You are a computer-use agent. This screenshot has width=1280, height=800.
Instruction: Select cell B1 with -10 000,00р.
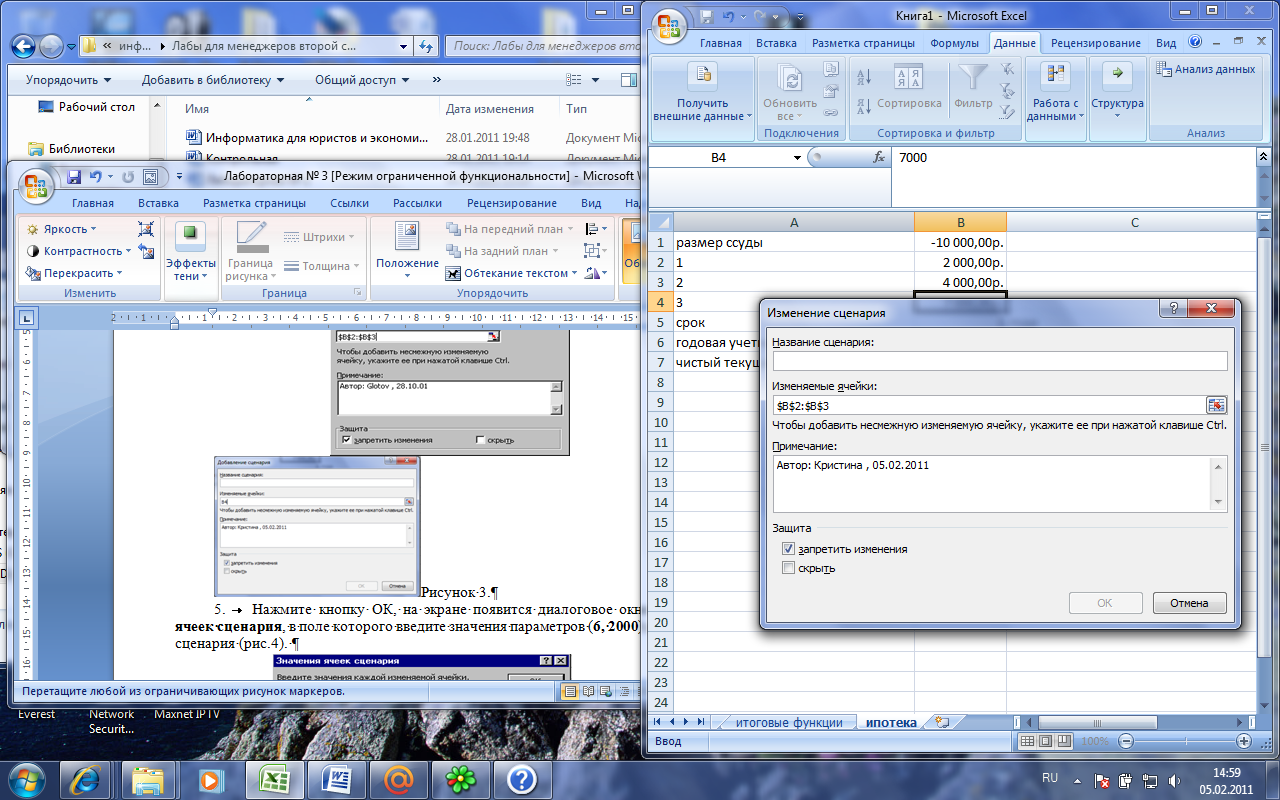pos(960,242)
